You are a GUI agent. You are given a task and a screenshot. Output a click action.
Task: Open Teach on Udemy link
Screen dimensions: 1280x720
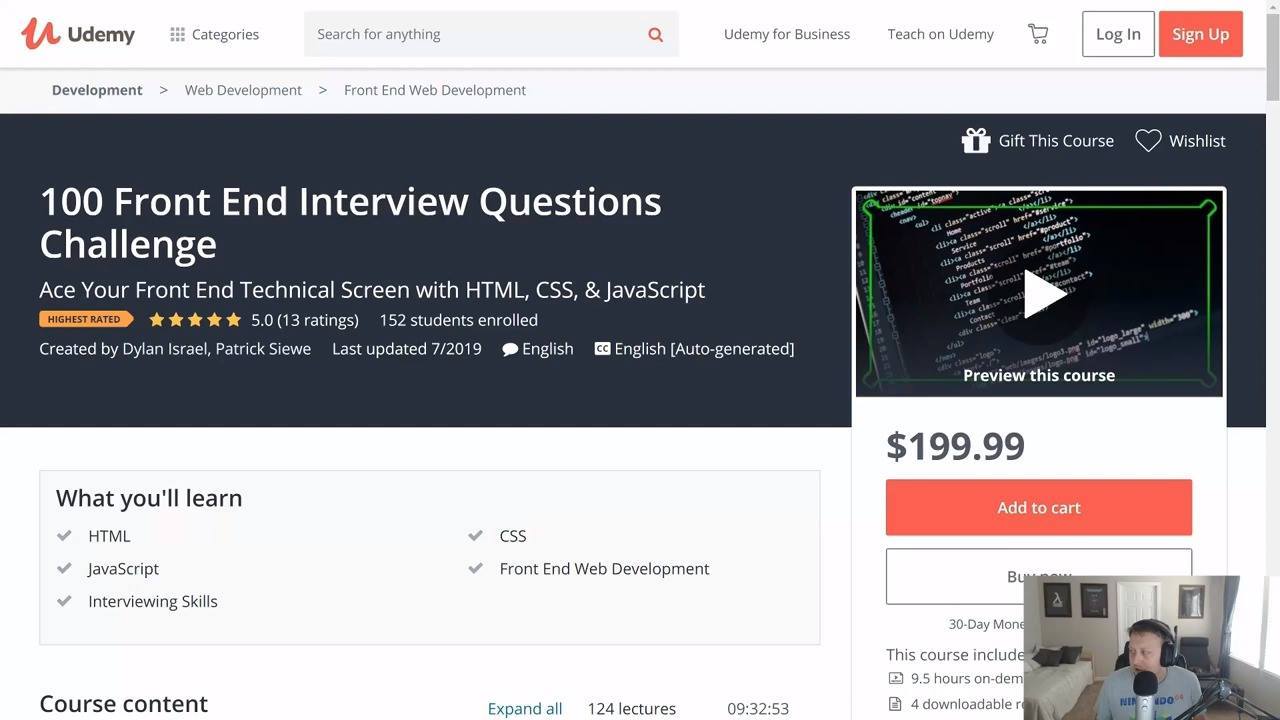tap(941, 34)
